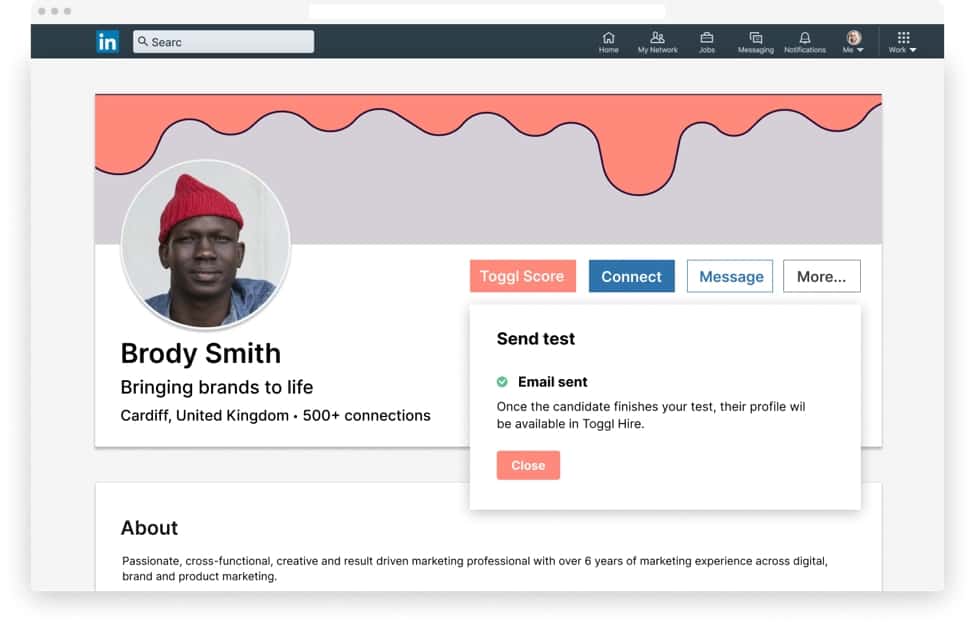Open the Messaging icon
The image size is (975, 627).
(x=755, y=37)
